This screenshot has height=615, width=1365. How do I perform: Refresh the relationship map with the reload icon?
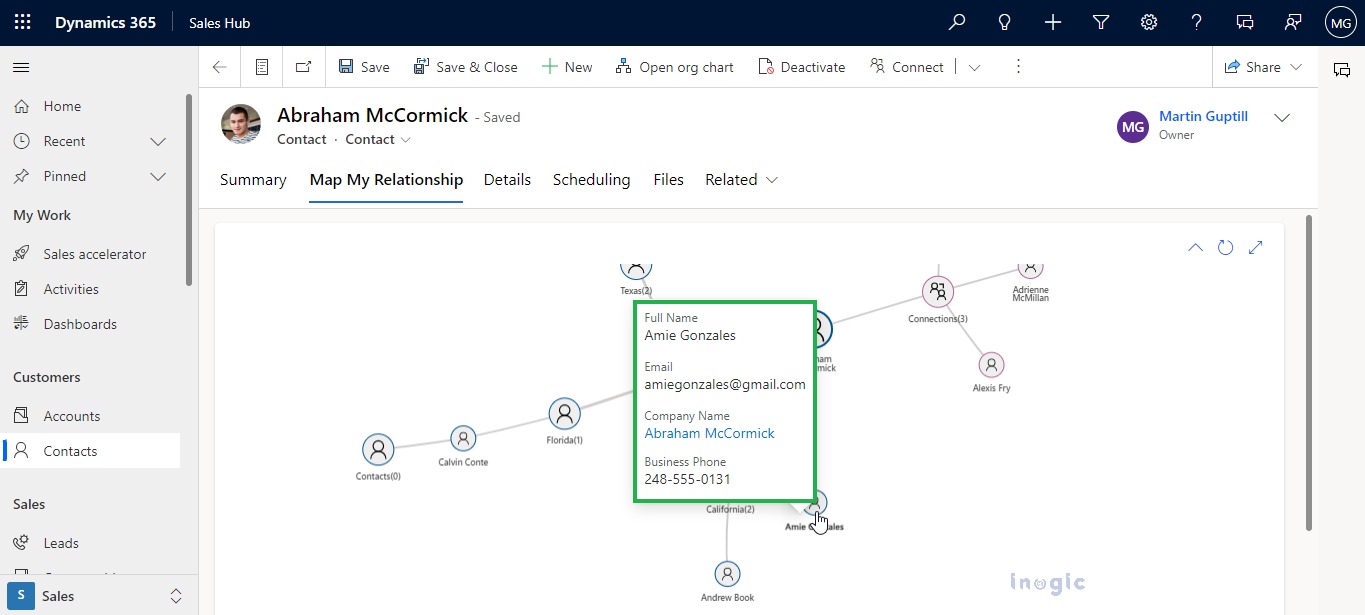[1226, 246]
